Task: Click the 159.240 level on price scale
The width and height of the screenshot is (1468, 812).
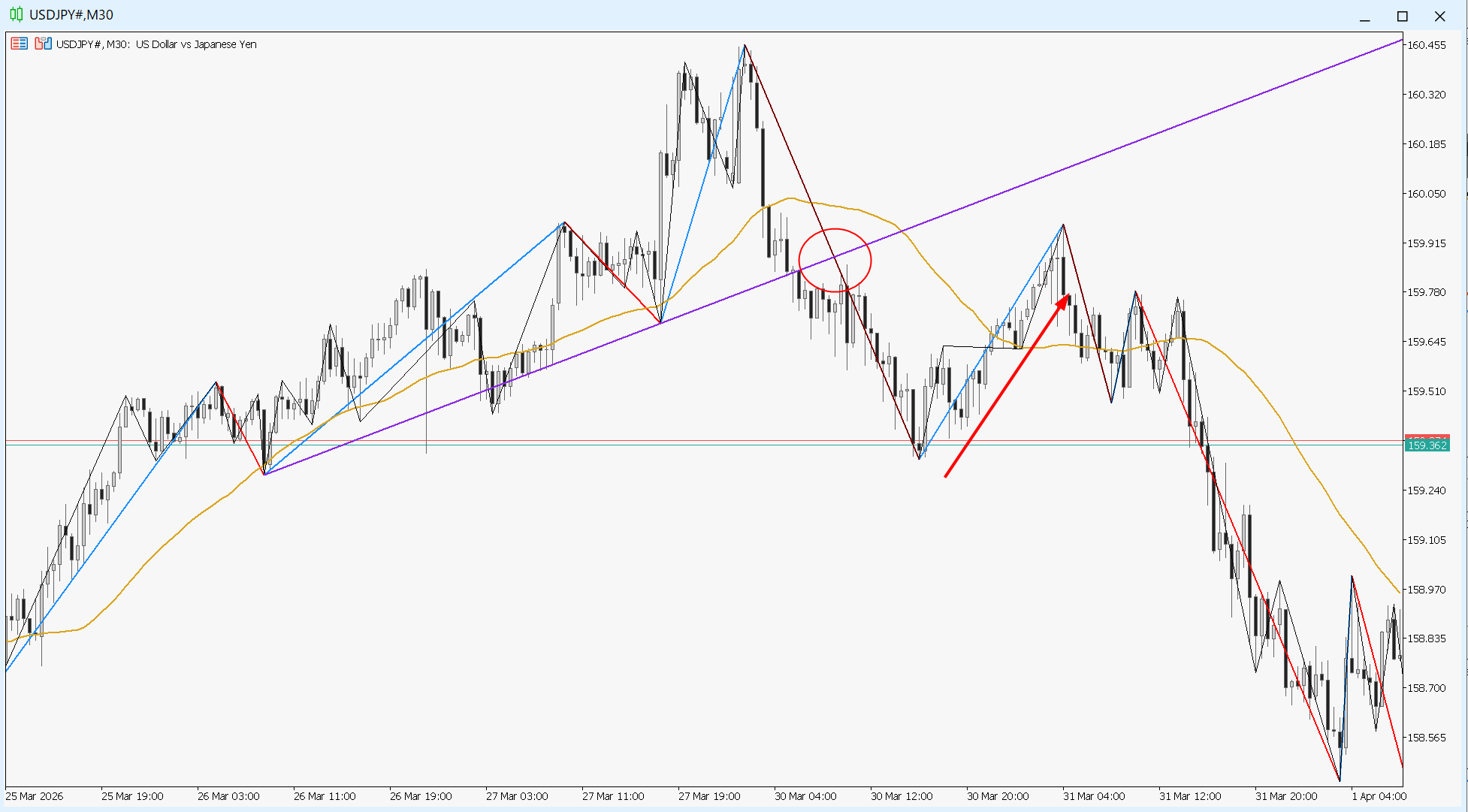Action: click(x=1426, y=491)
